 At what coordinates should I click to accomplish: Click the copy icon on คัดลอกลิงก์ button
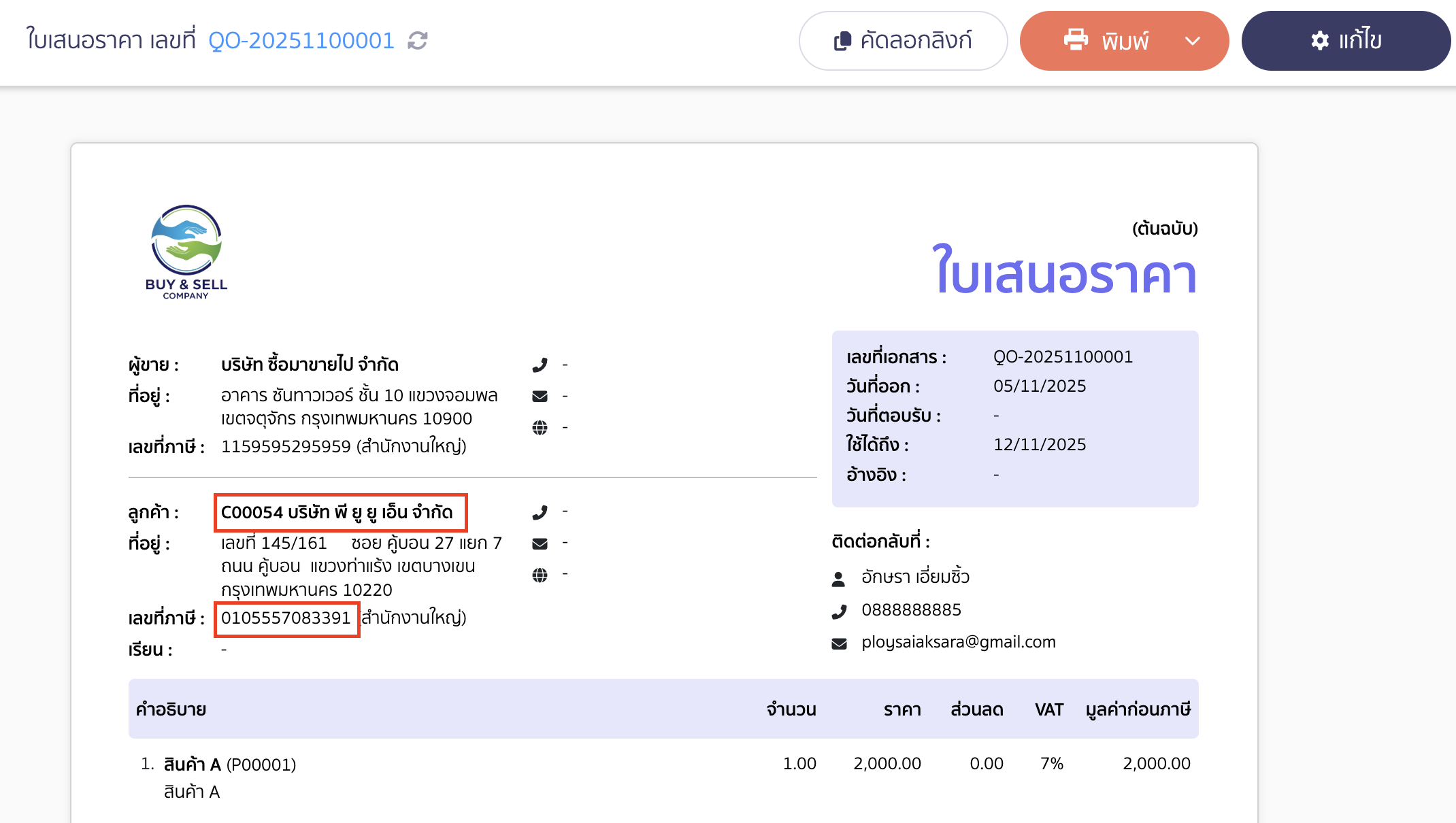[x=842, y=41]
